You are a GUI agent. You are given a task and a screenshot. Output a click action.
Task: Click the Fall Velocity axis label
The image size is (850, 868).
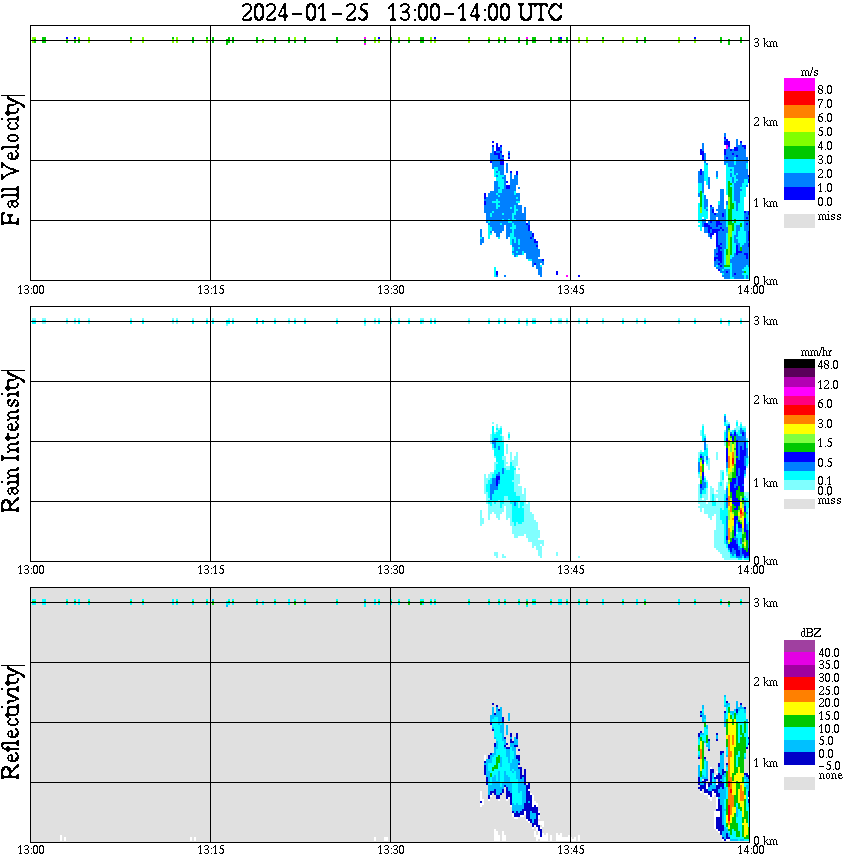[11, 160]
